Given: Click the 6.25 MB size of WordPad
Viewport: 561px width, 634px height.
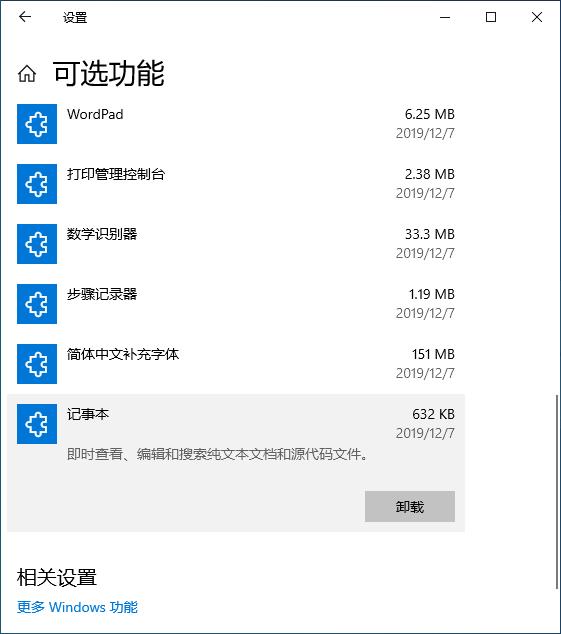Looking at the screenshot, I should tap(430, 114).
